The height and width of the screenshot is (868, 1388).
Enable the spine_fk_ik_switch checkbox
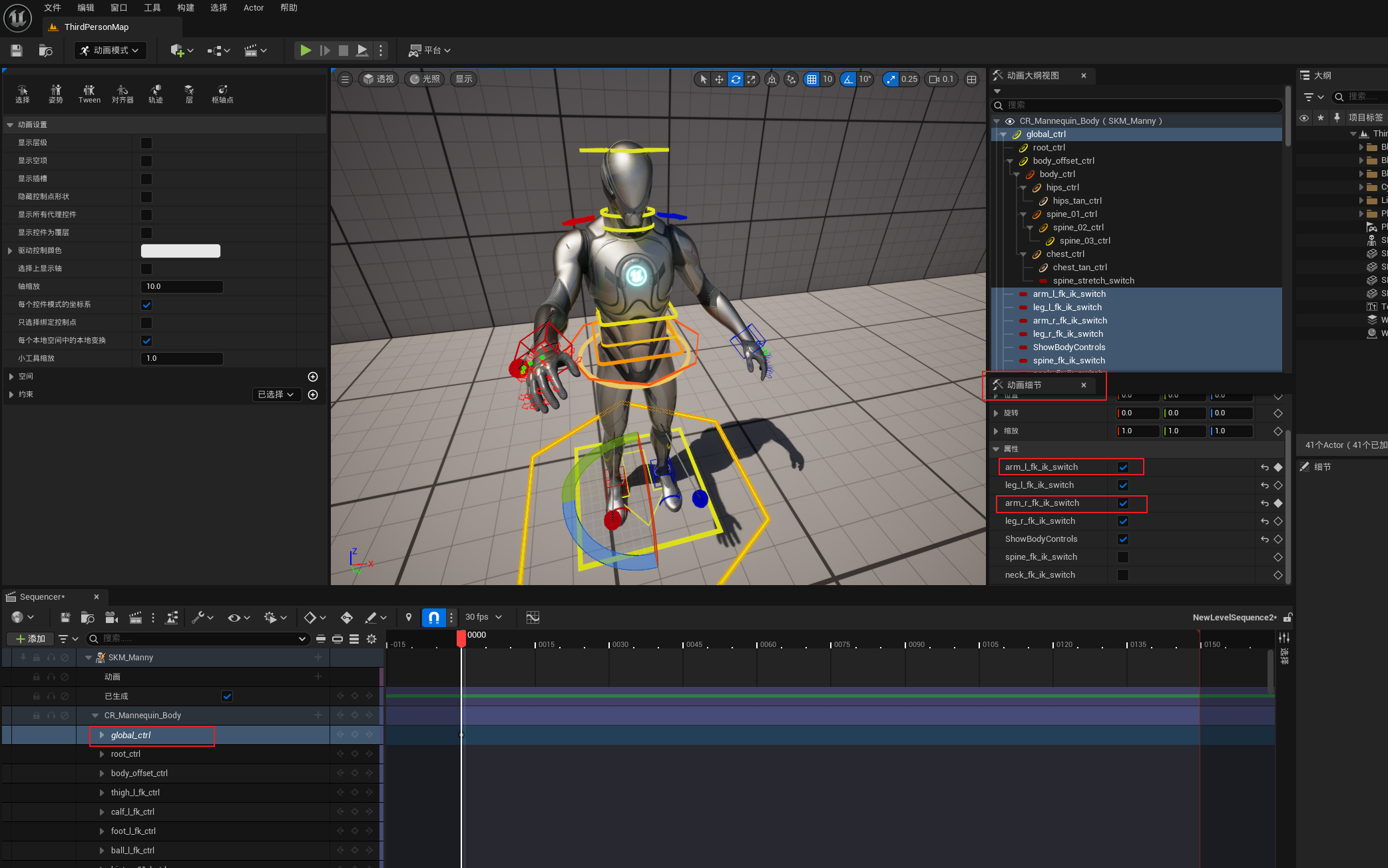click(1123, 557)
